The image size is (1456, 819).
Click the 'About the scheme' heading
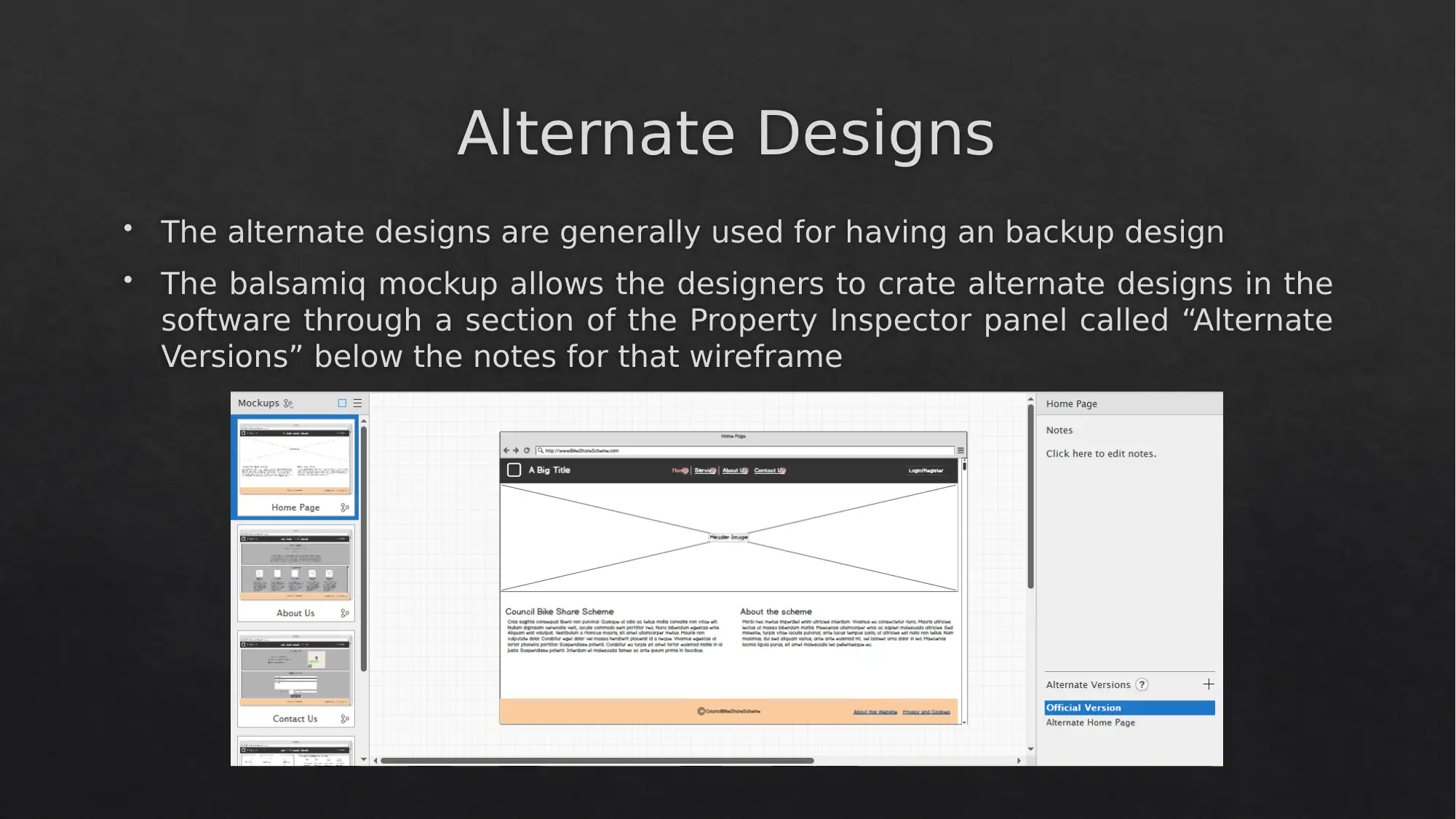coord(776,612)
